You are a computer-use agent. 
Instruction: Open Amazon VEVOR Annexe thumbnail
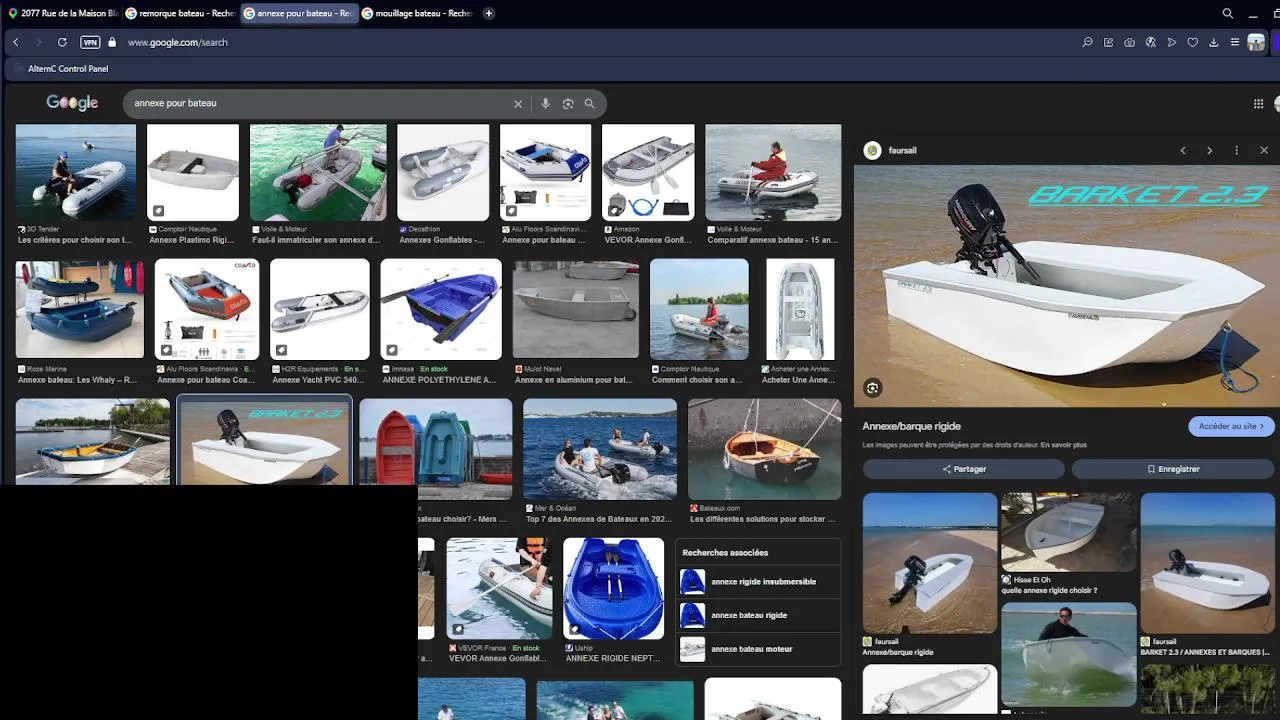[648, 172]
